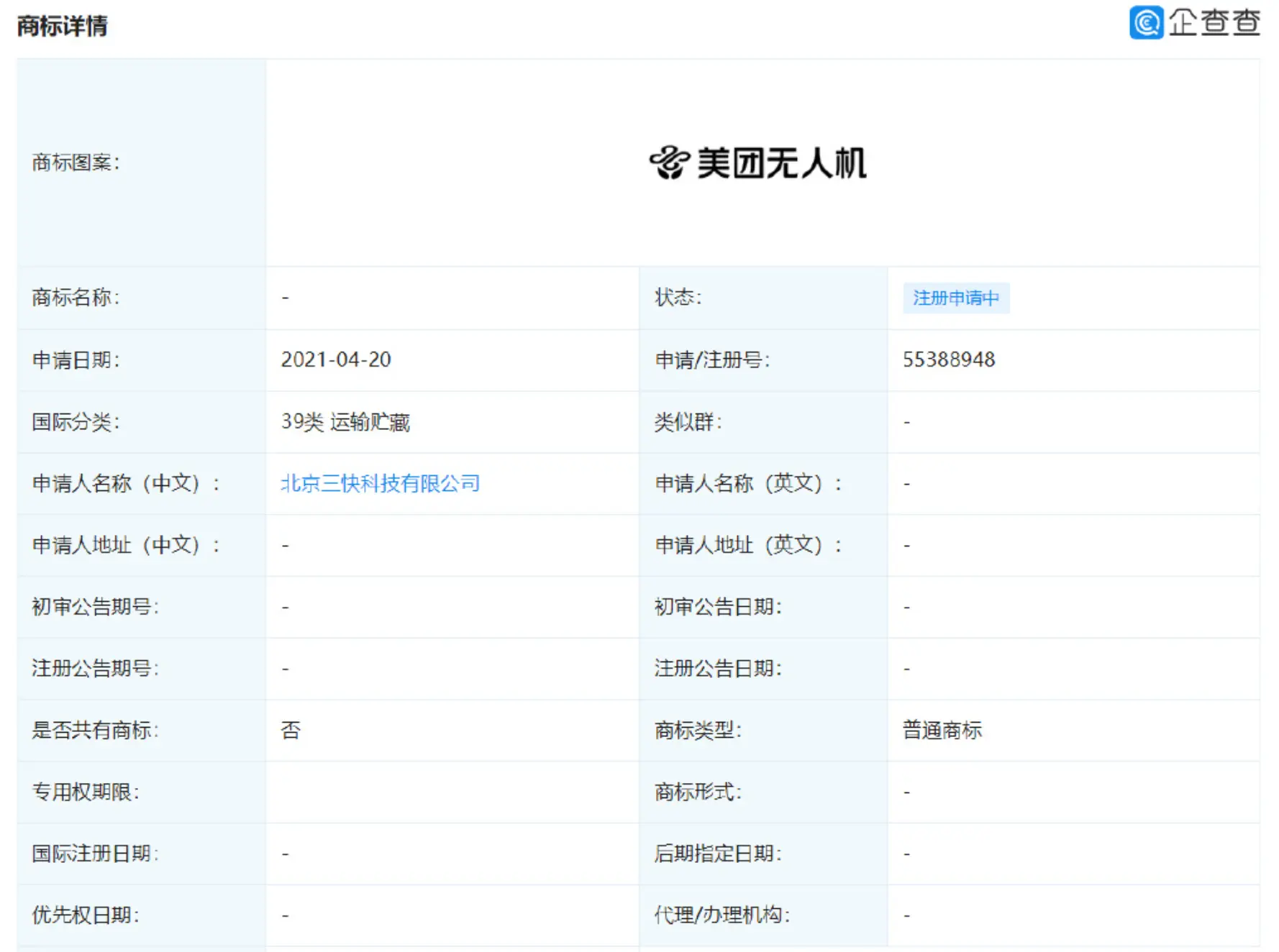The image size is (1279, 952).
Task: Click the 国际分类 field label
Action: coord(76,421)
